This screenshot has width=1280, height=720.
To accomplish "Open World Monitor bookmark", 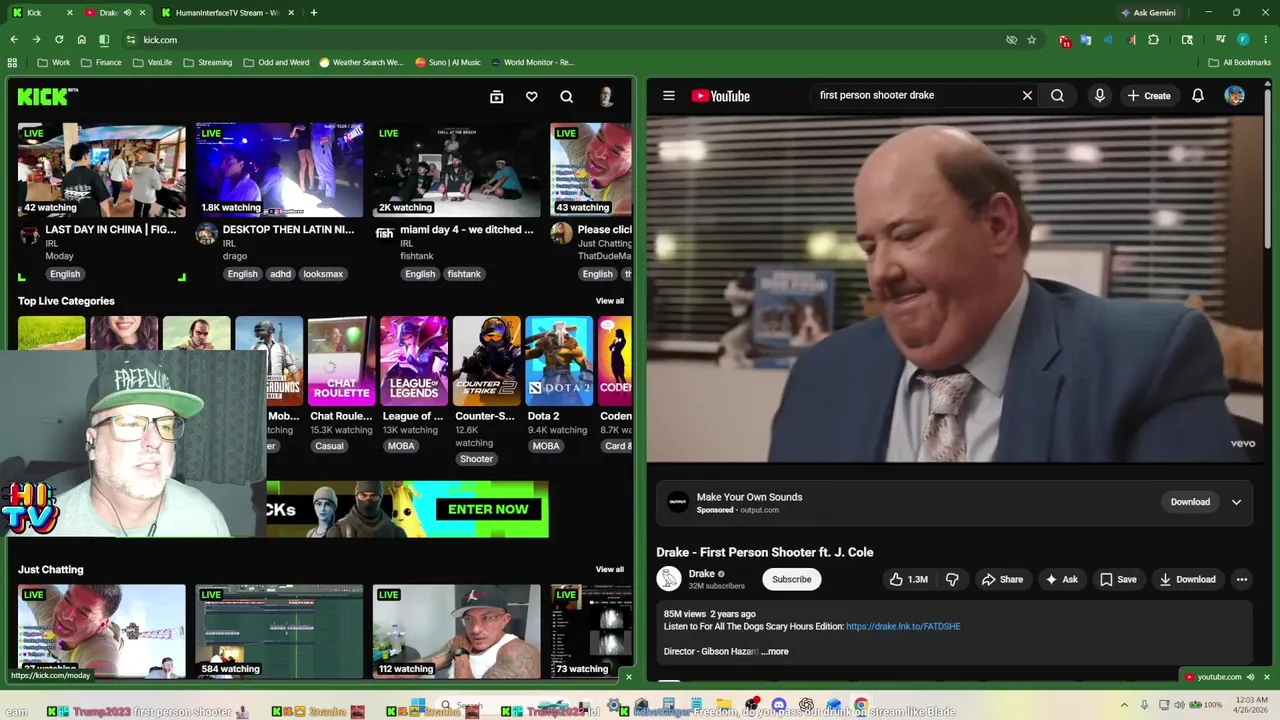I will tap(532, 62).
